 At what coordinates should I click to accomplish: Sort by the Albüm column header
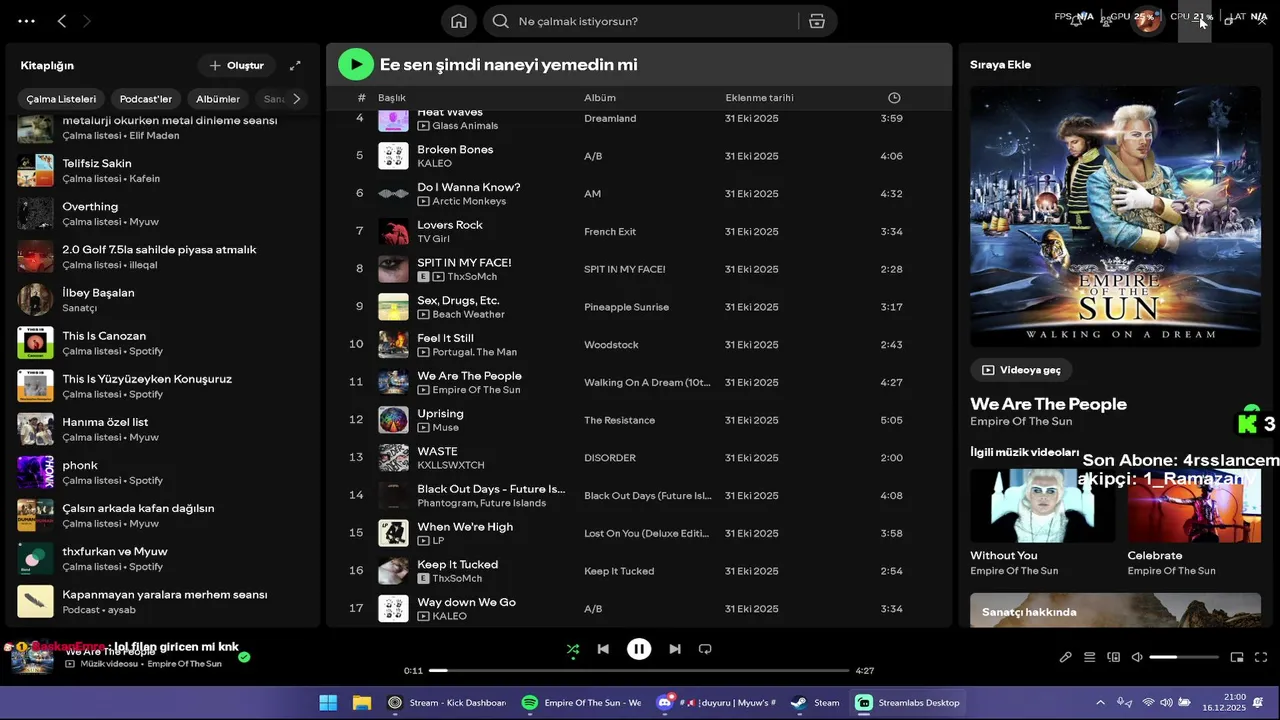600,98
